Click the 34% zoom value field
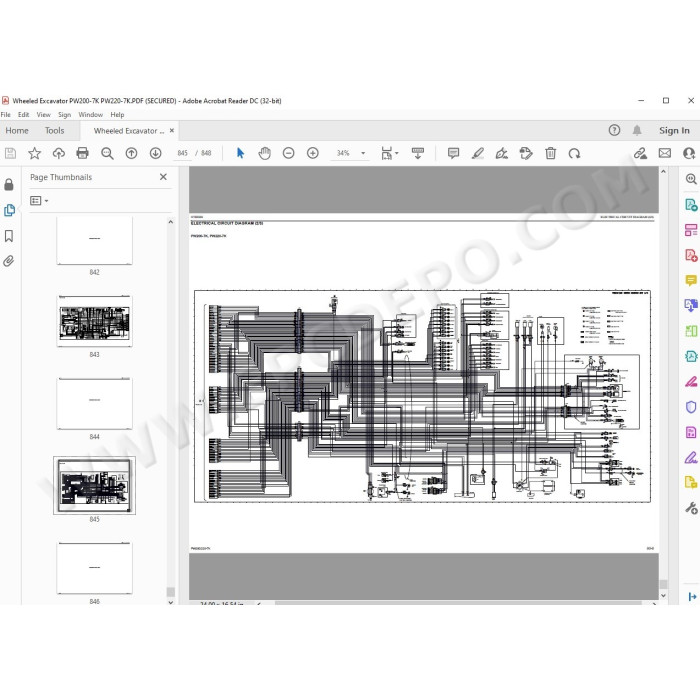The width and height of the screenshot is (700, 700). coord(343,153)
